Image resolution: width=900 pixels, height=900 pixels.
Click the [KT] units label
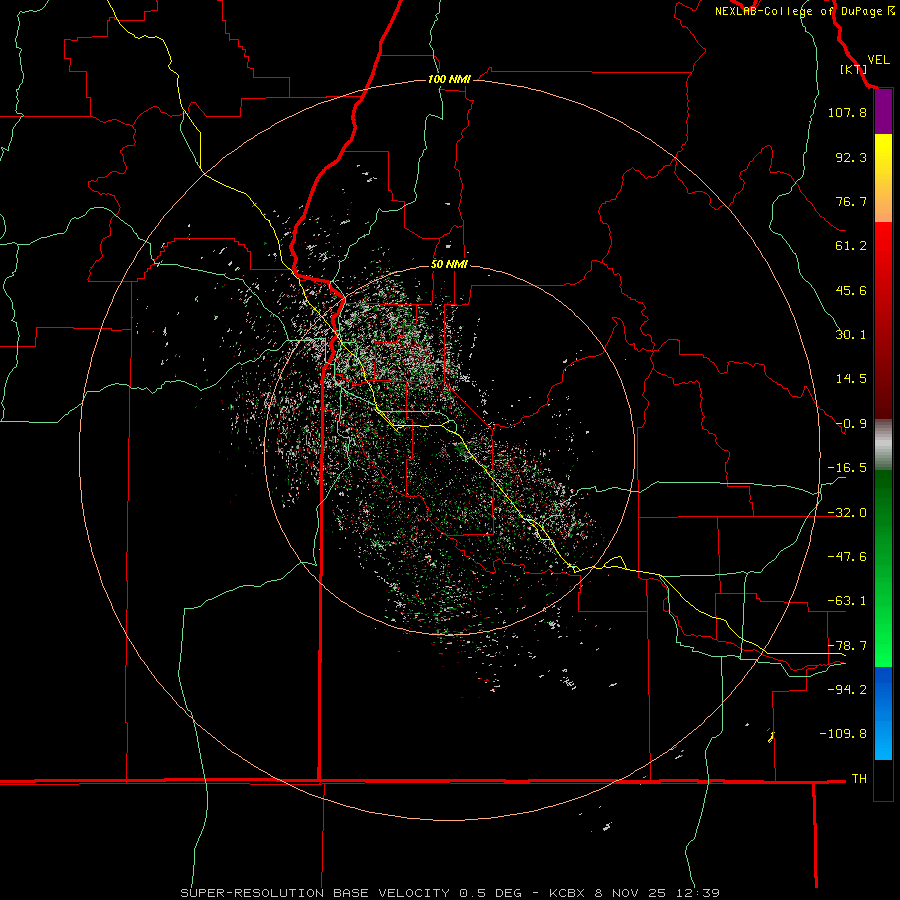pos(853,69)
